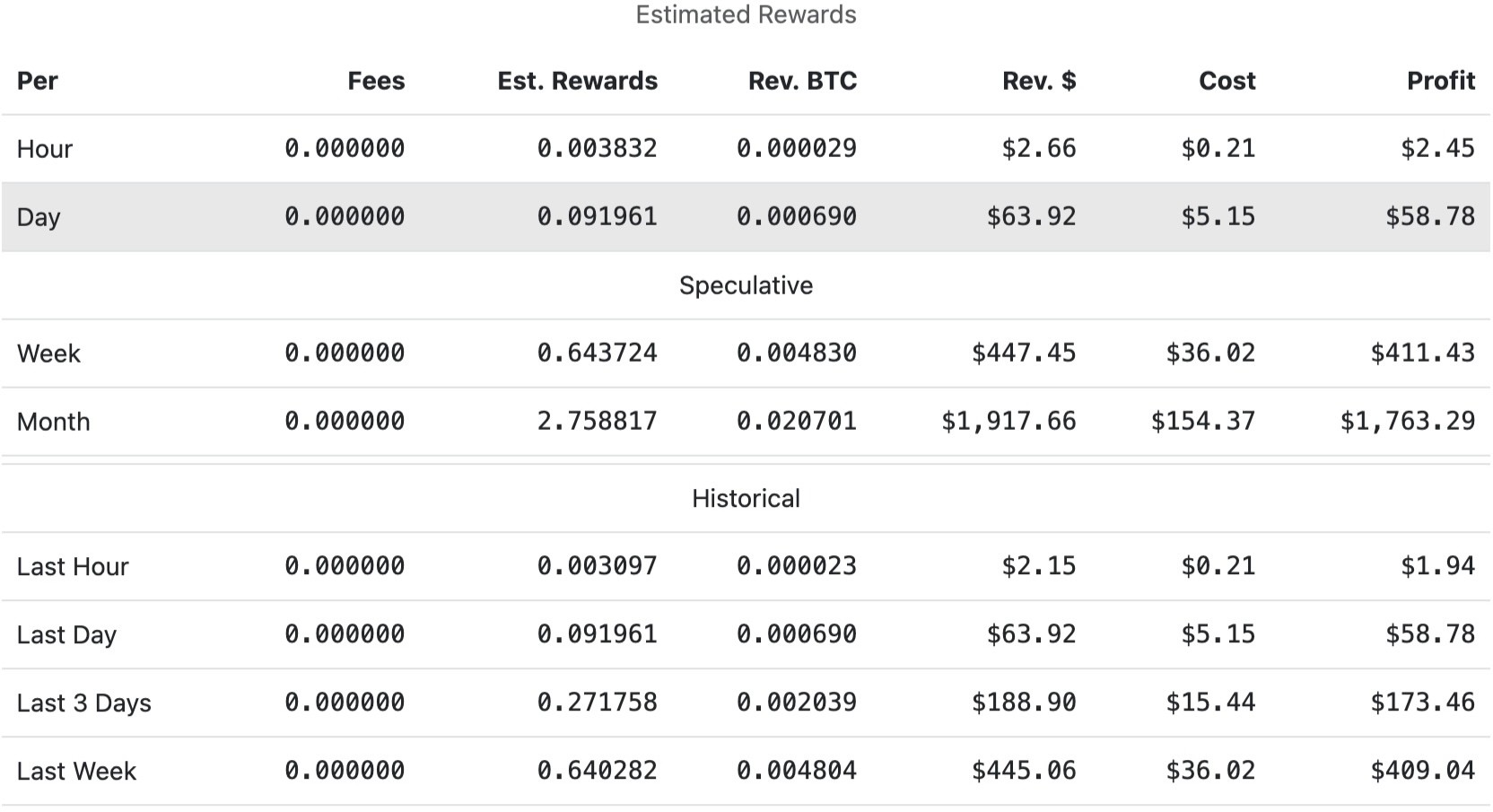Click the Speculative section heading

coord(746,285)
